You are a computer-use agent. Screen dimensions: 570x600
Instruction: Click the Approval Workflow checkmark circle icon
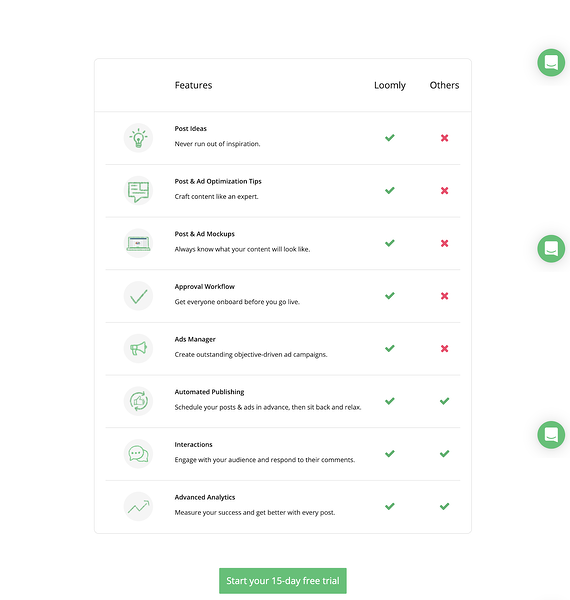(x=138, y=296)
